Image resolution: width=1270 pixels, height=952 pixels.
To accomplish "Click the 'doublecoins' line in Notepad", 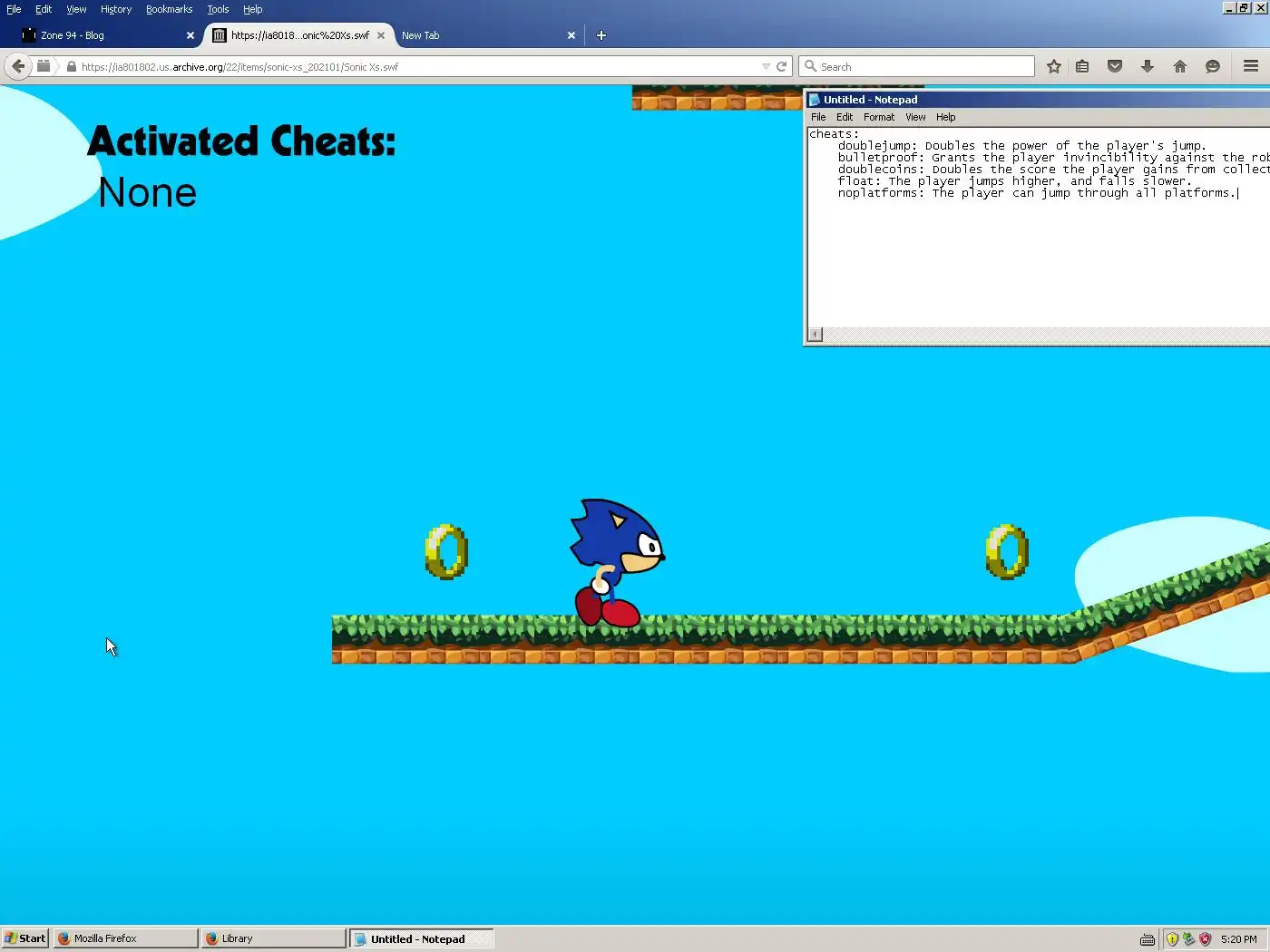I will point(1053,170).
